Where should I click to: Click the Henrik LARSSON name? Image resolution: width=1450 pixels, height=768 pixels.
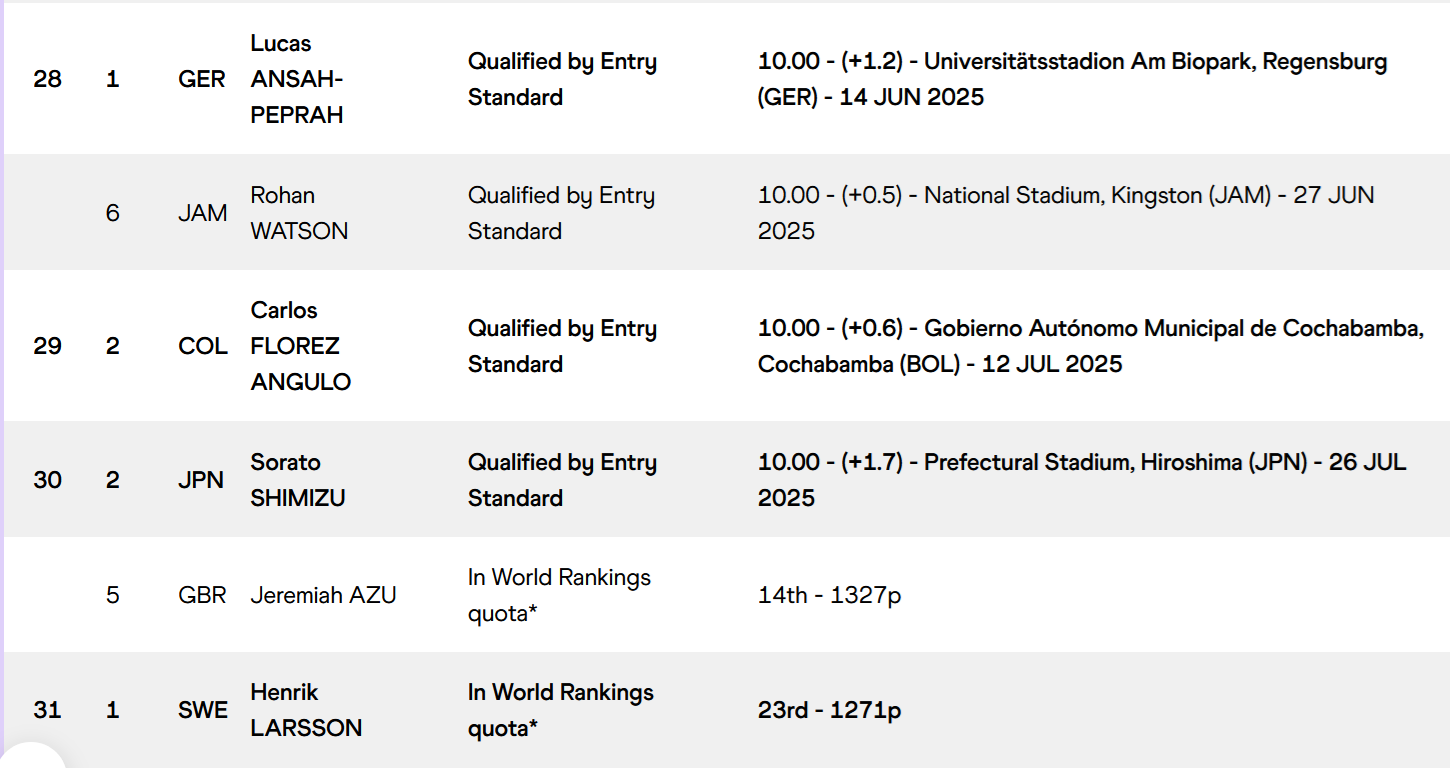point(306,710)
